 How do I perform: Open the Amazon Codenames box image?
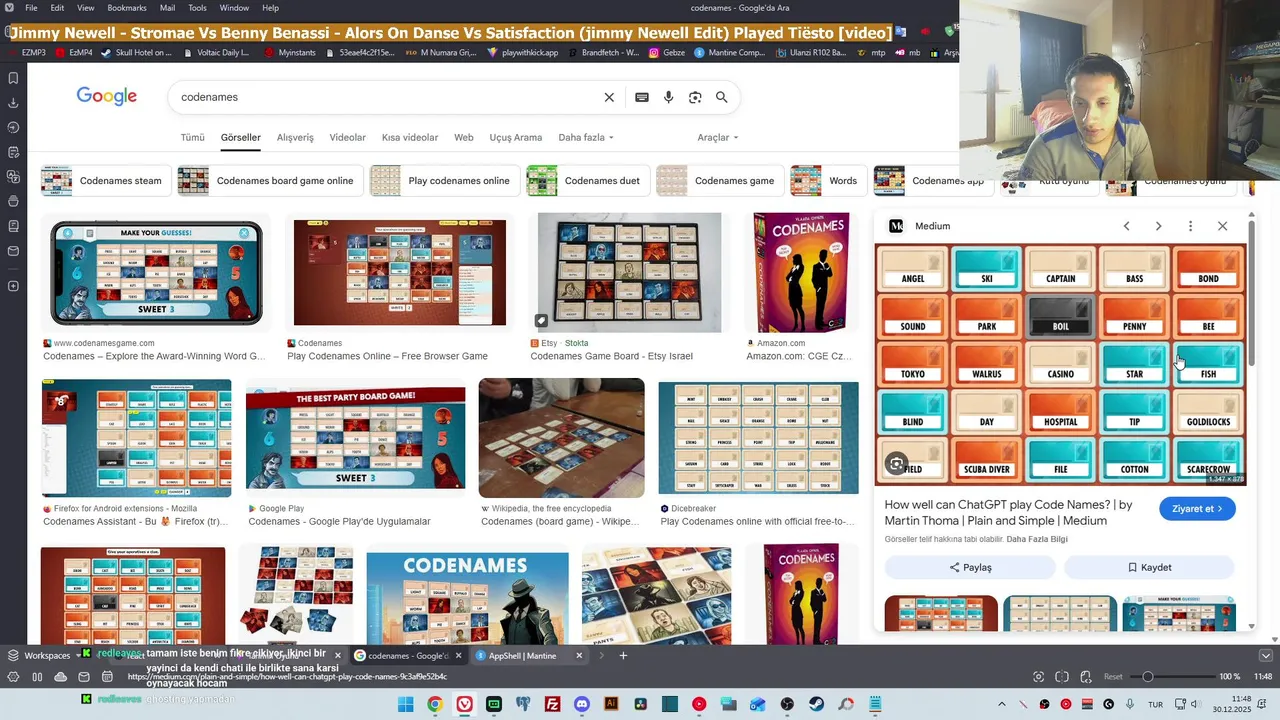pos(801,272)
